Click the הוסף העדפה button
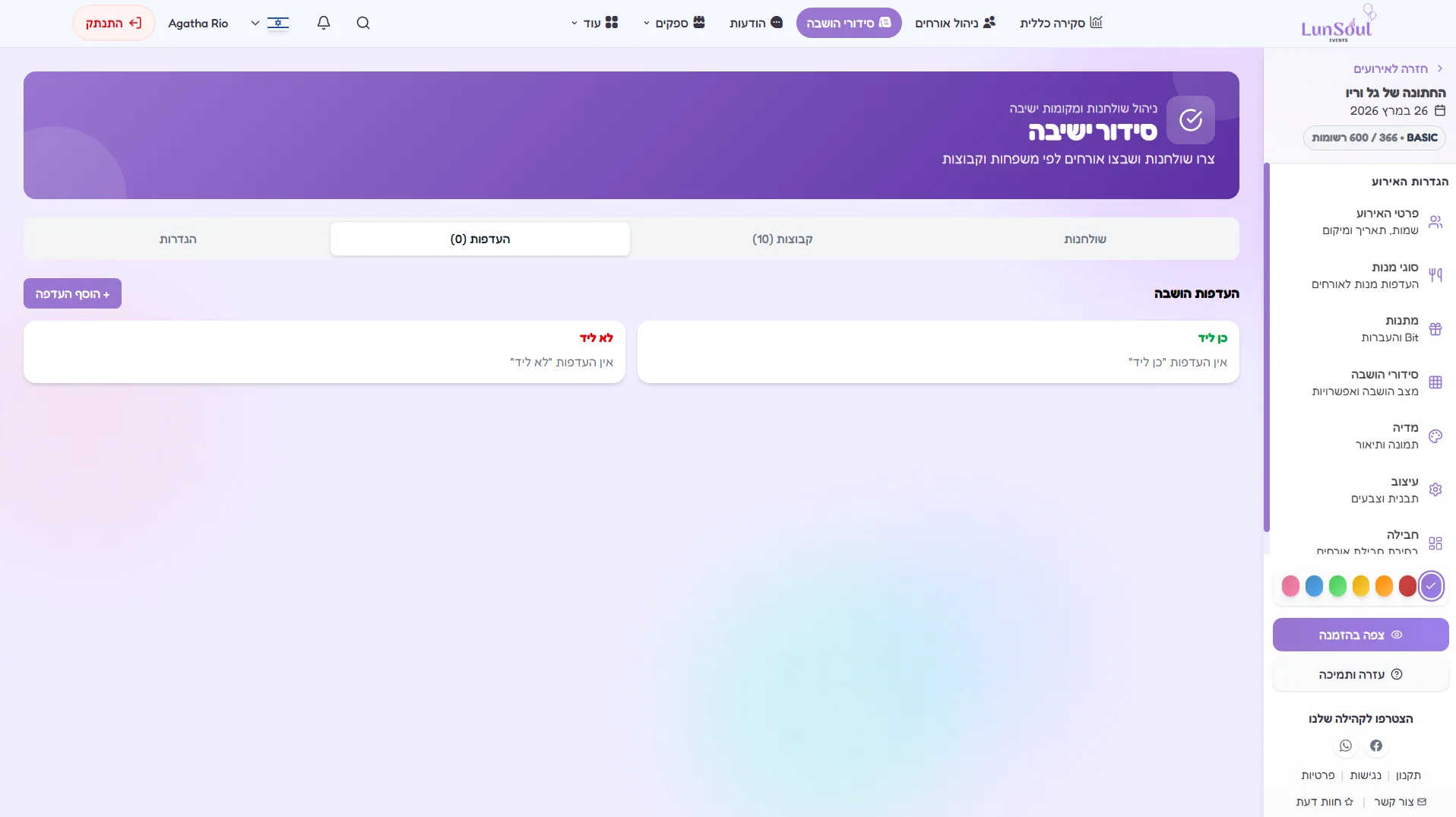This screenshot has width=1456, height=817. click(72, 293)
